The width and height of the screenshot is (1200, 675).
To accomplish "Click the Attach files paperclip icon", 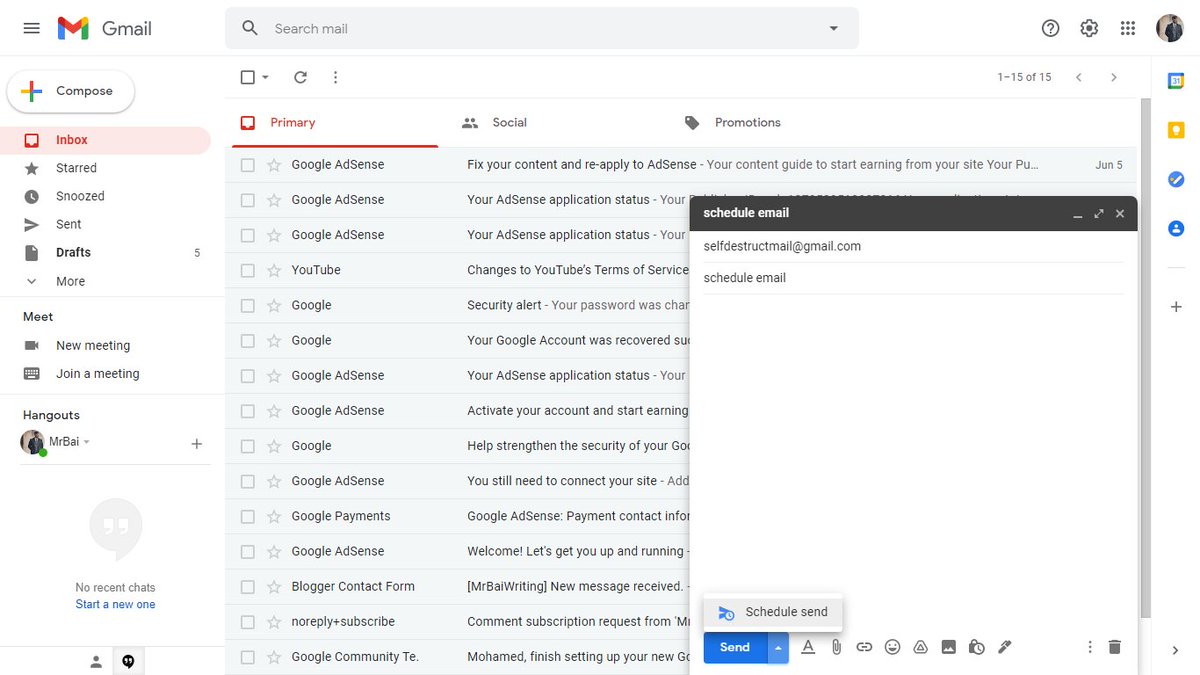I will 836,647.
